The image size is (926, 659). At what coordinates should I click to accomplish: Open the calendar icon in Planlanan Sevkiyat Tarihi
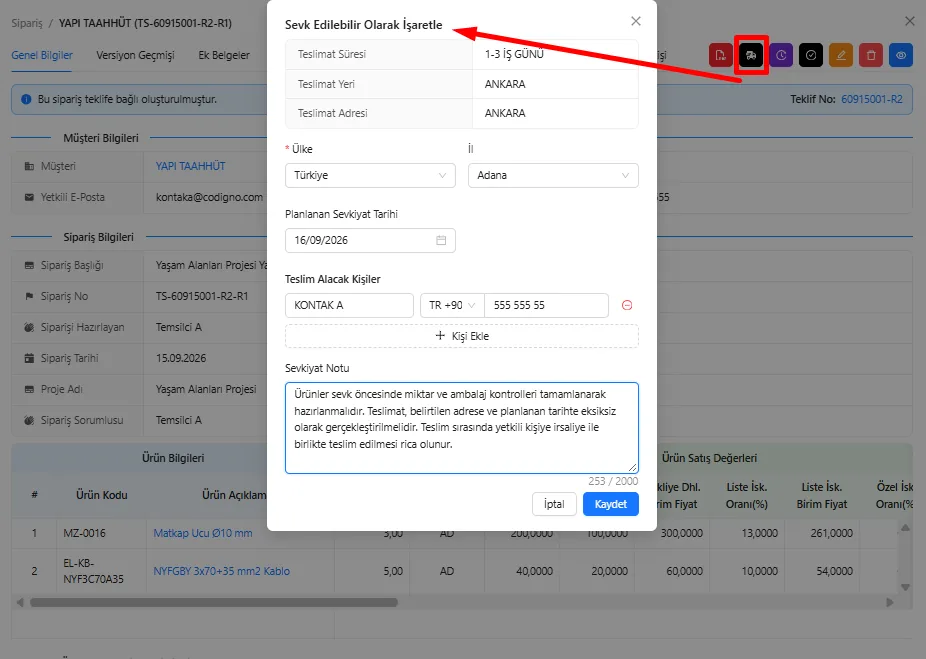point(441,240)
